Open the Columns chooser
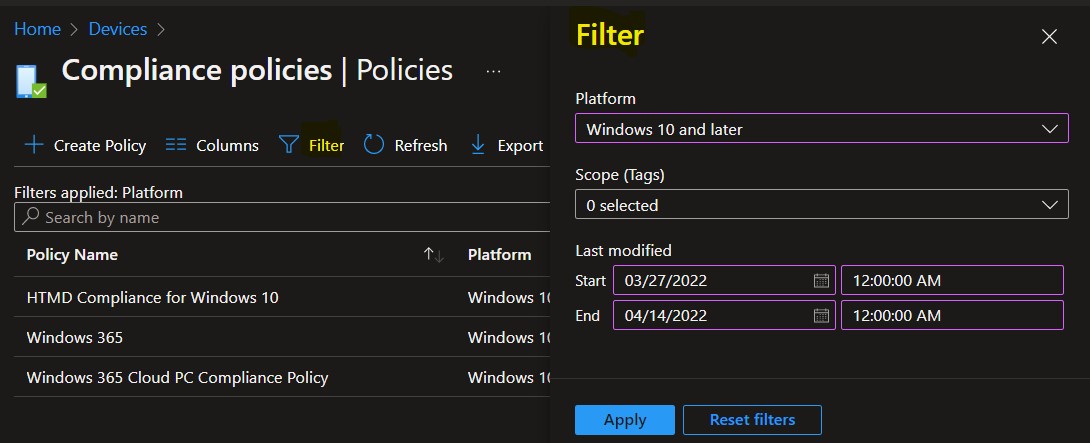This screenshot has width=1090, height=443. click(212, 145)
